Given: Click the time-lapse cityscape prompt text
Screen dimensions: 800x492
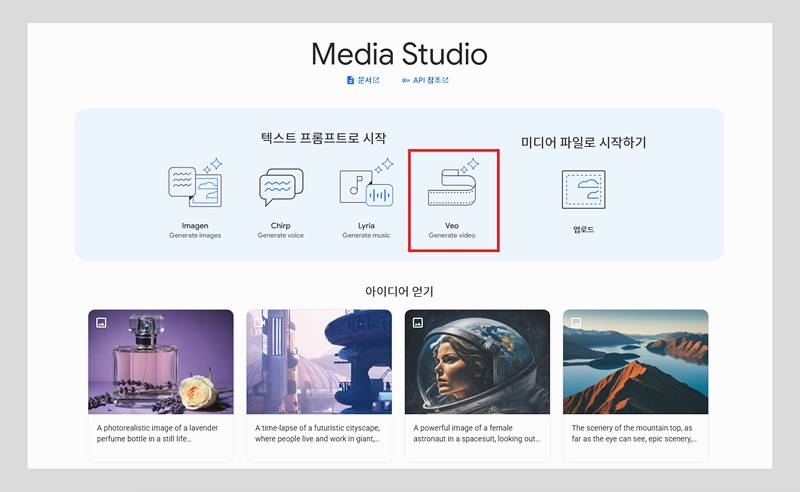Looking at the screenshot, I should 318,433.
